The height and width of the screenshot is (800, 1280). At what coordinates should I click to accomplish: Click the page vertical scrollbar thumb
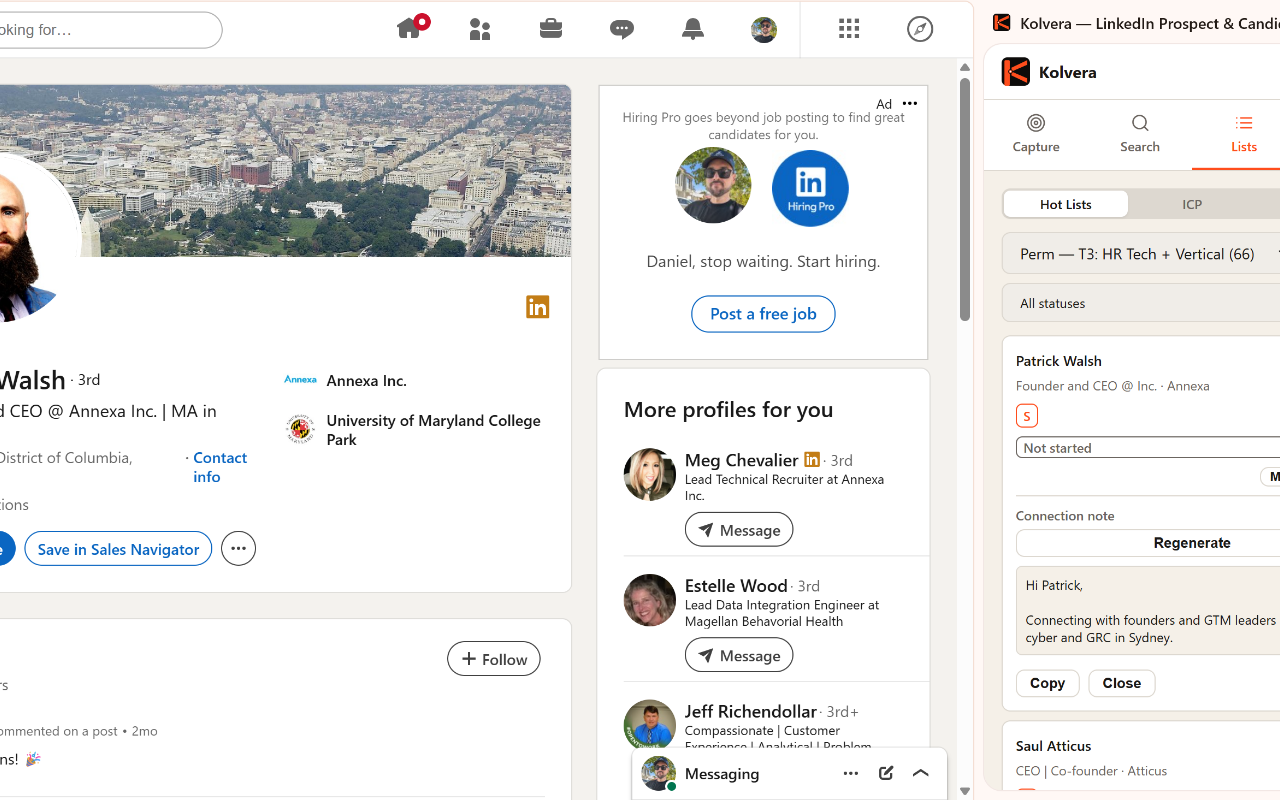click(965, 200)
